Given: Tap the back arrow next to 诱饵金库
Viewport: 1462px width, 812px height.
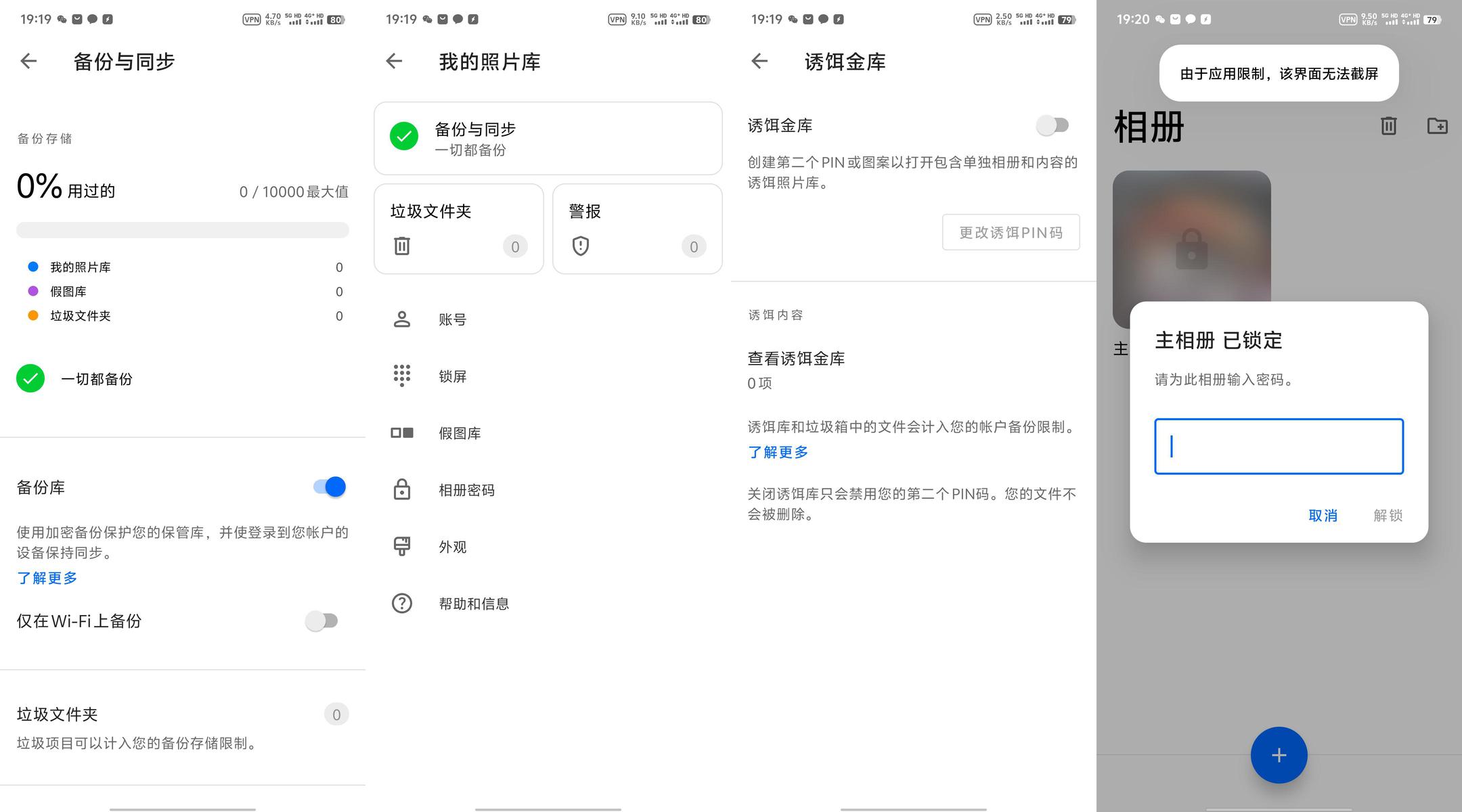Looking at the screenshot, I should coord(759,62).
